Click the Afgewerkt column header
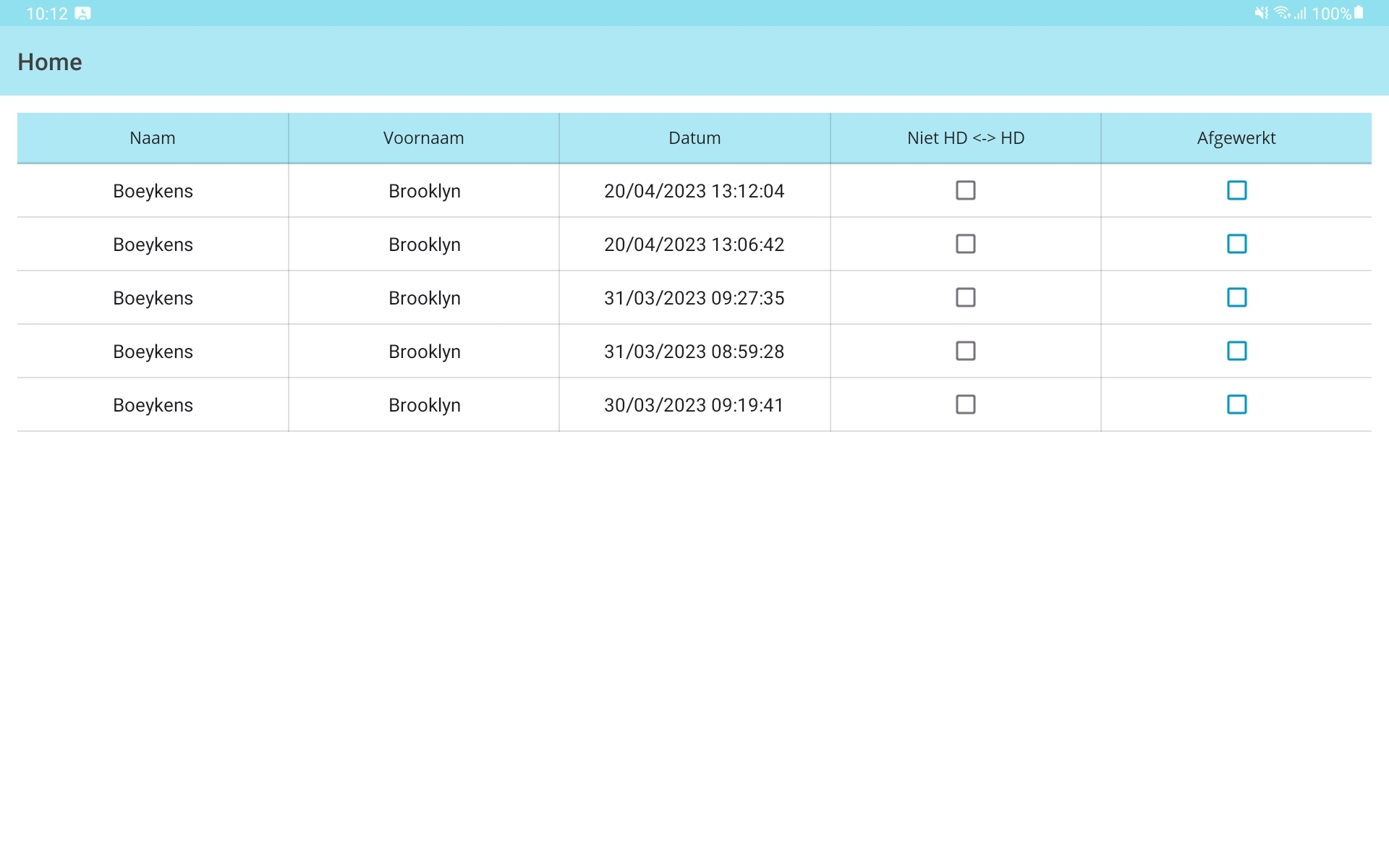This screenshot has height=868, width=1389. (x=1236, y=137)
